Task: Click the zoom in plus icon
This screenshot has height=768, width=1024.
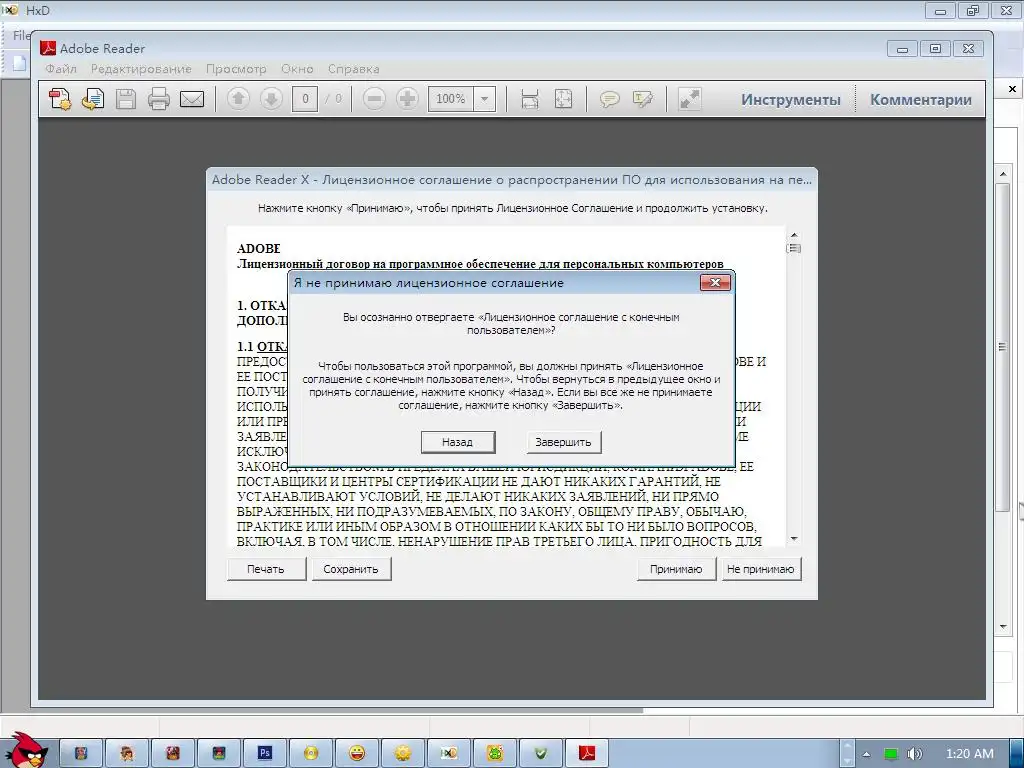Action: [407, 99]
